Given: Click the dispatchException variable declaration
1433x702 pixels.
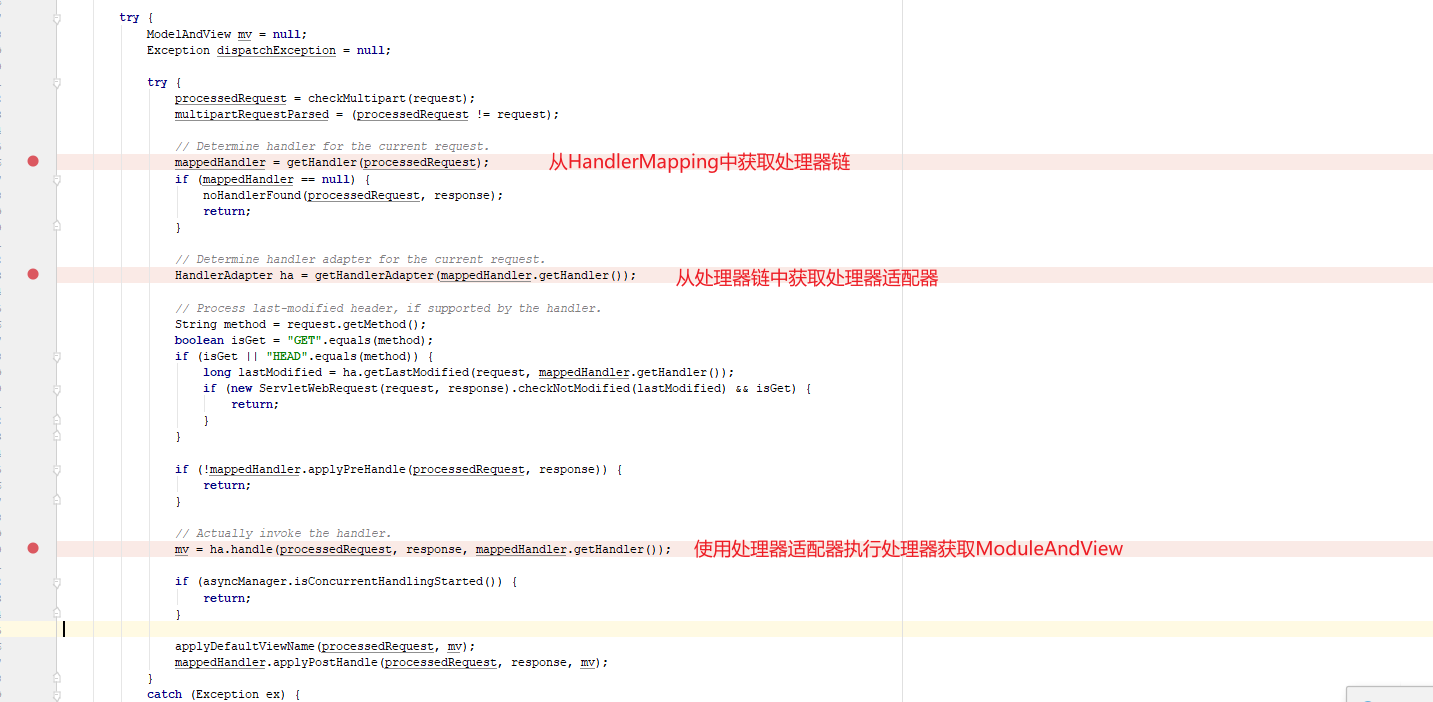Looking at the screenshot, I should point(276,50).
